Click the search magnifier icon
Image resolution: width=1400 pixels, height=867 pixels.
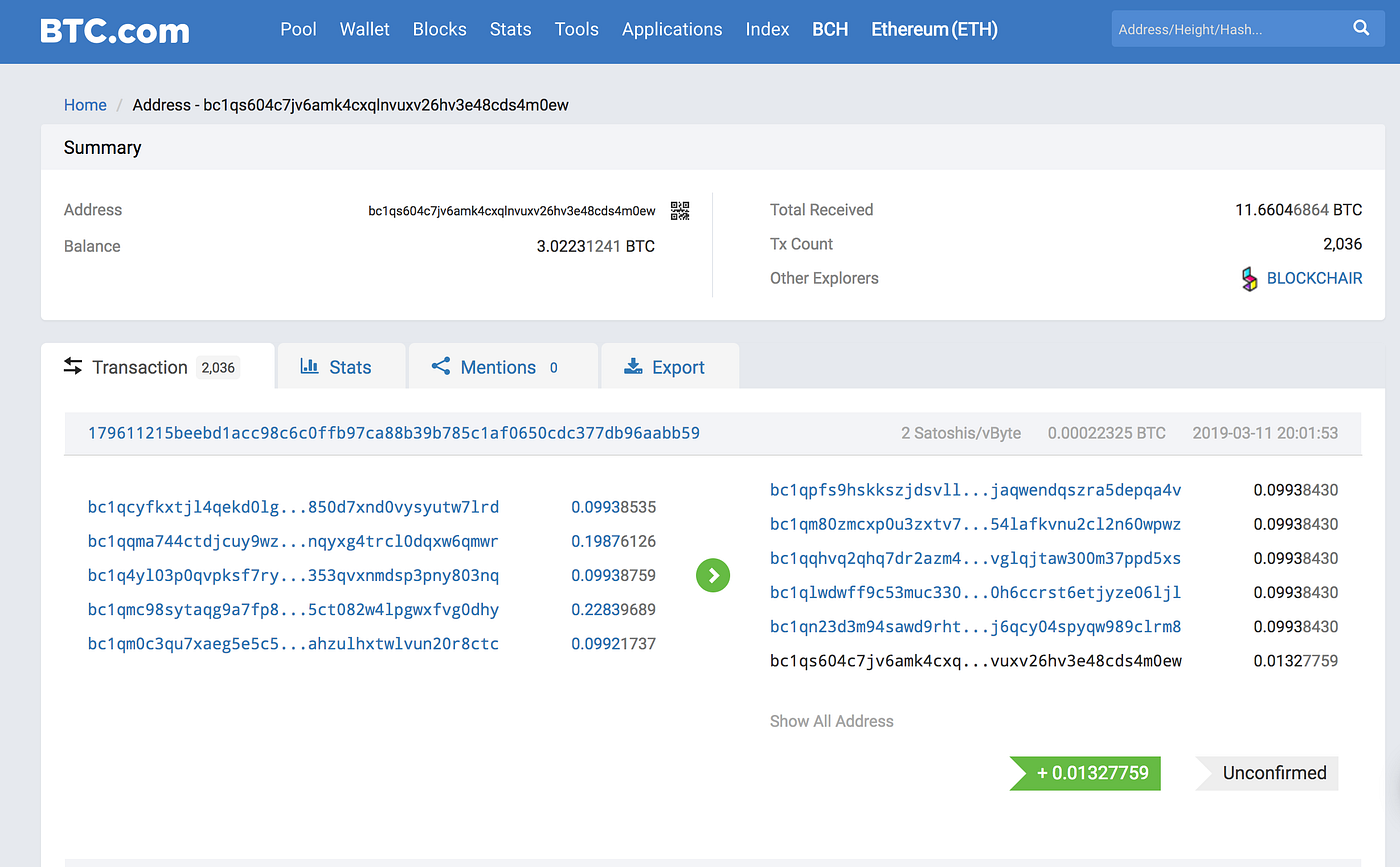[1361, 28]
